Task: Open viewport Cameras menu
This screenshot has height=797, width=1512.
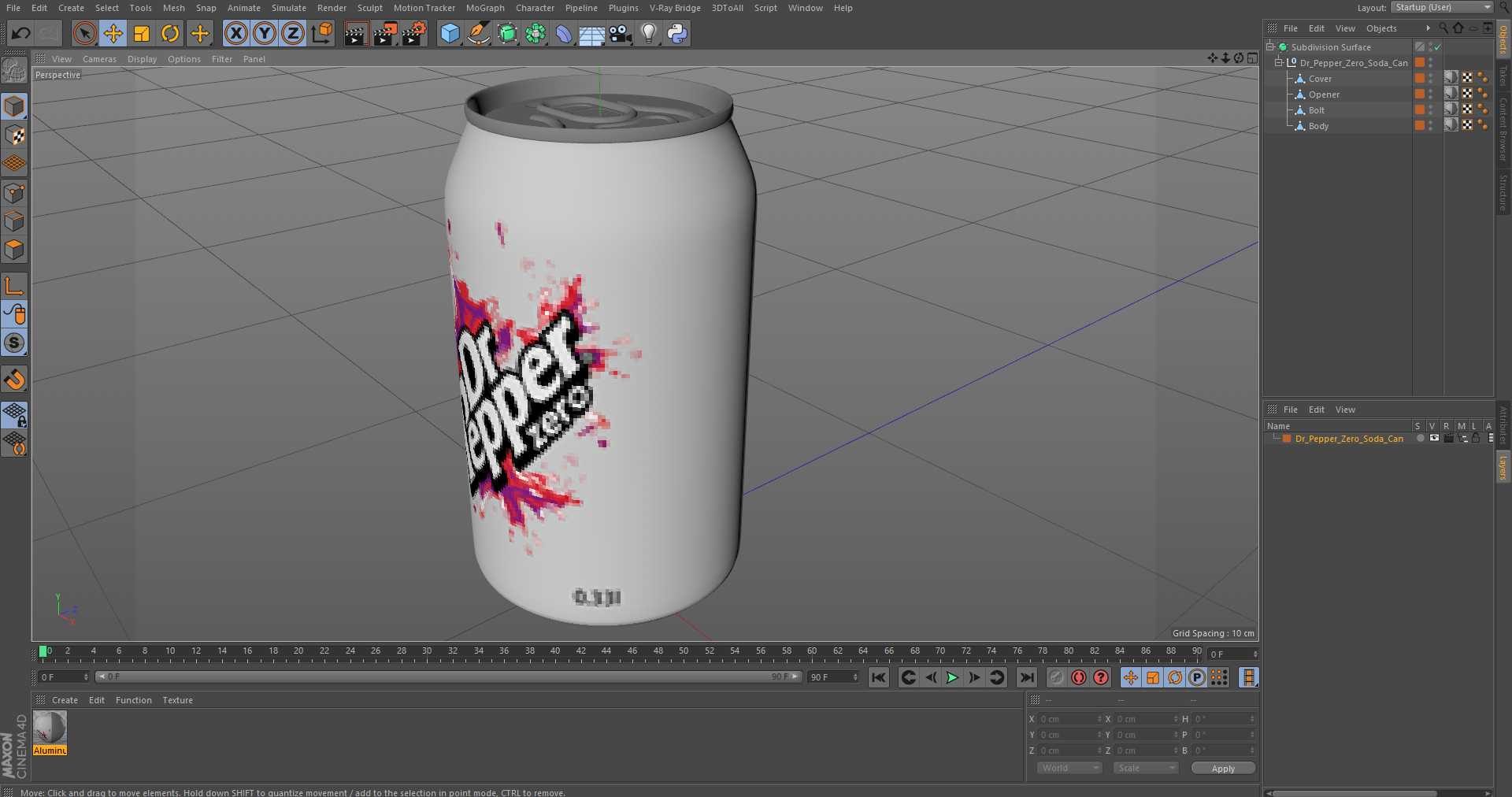Action: click(99, 59)
